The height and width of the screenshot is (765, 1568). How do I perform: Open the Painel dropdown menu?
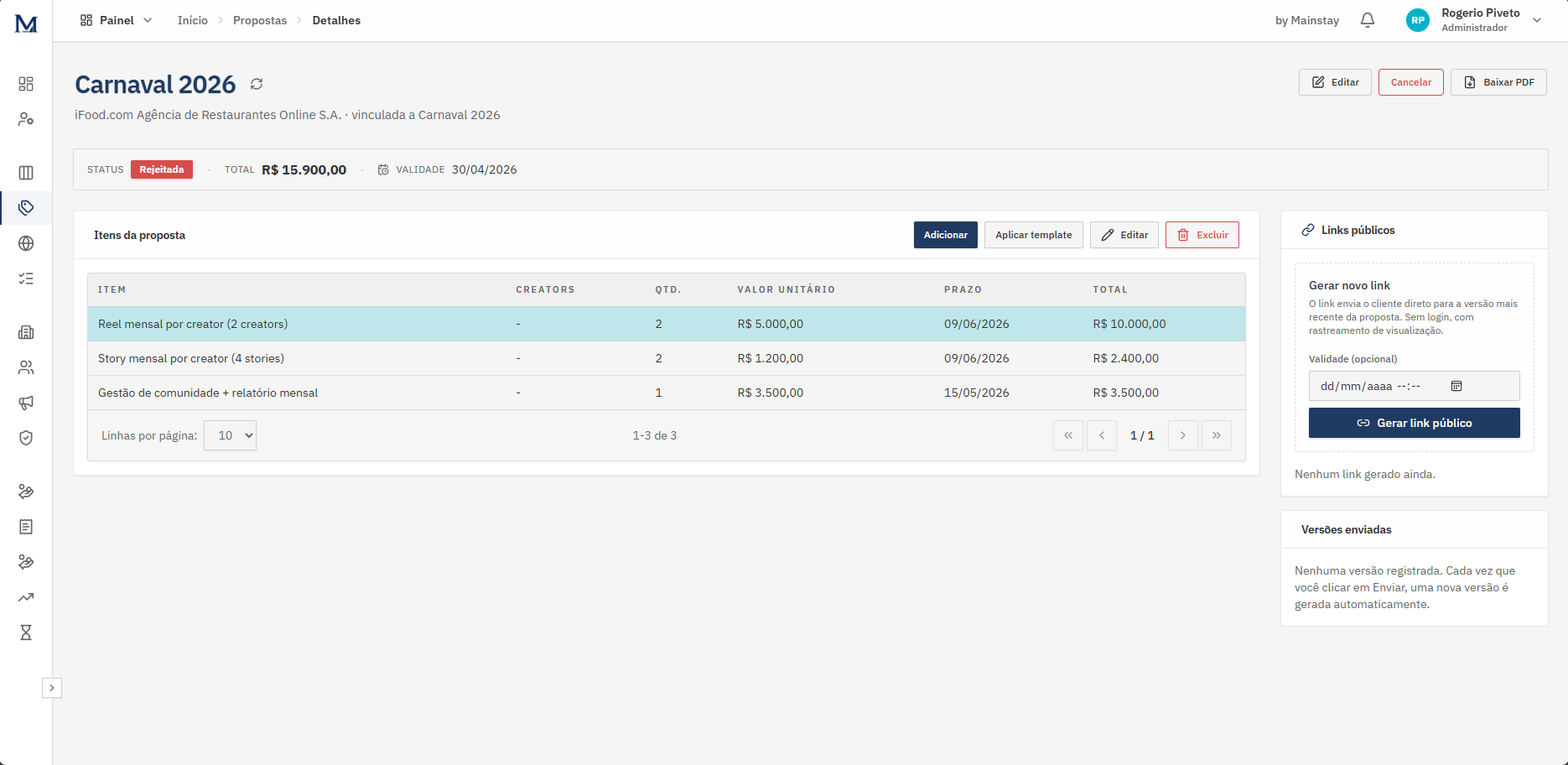(117, 20)
